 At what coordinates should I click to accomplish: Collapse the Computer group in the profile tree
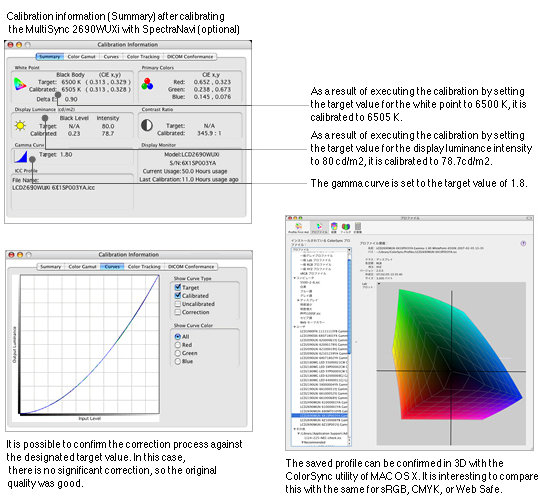(x=294, y=278)
